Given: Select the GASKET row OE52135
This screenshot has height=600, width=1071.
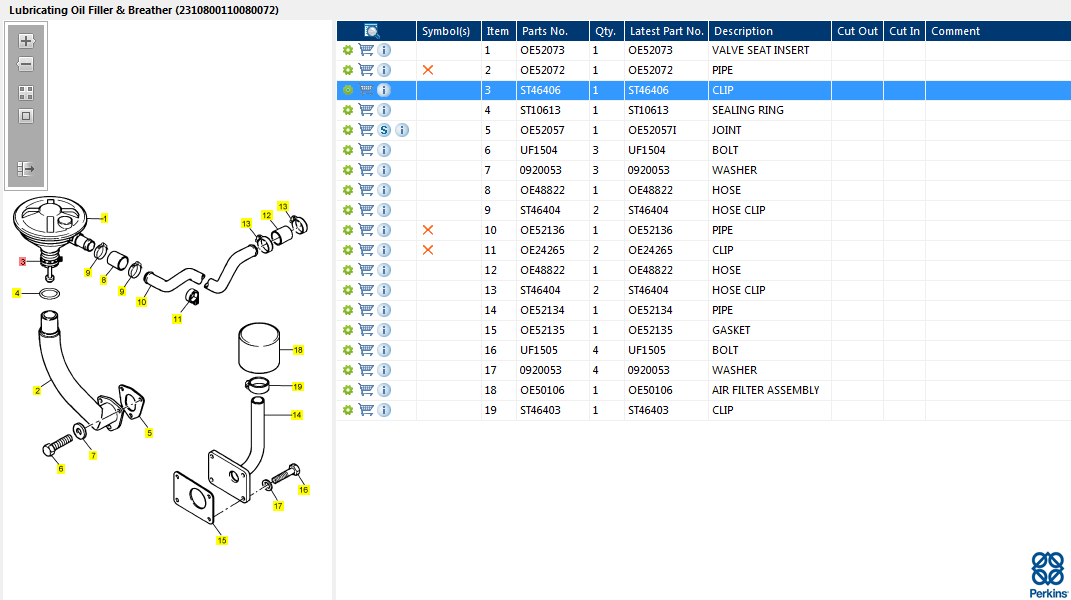Looking at the screenshot, I should point(704,330).
